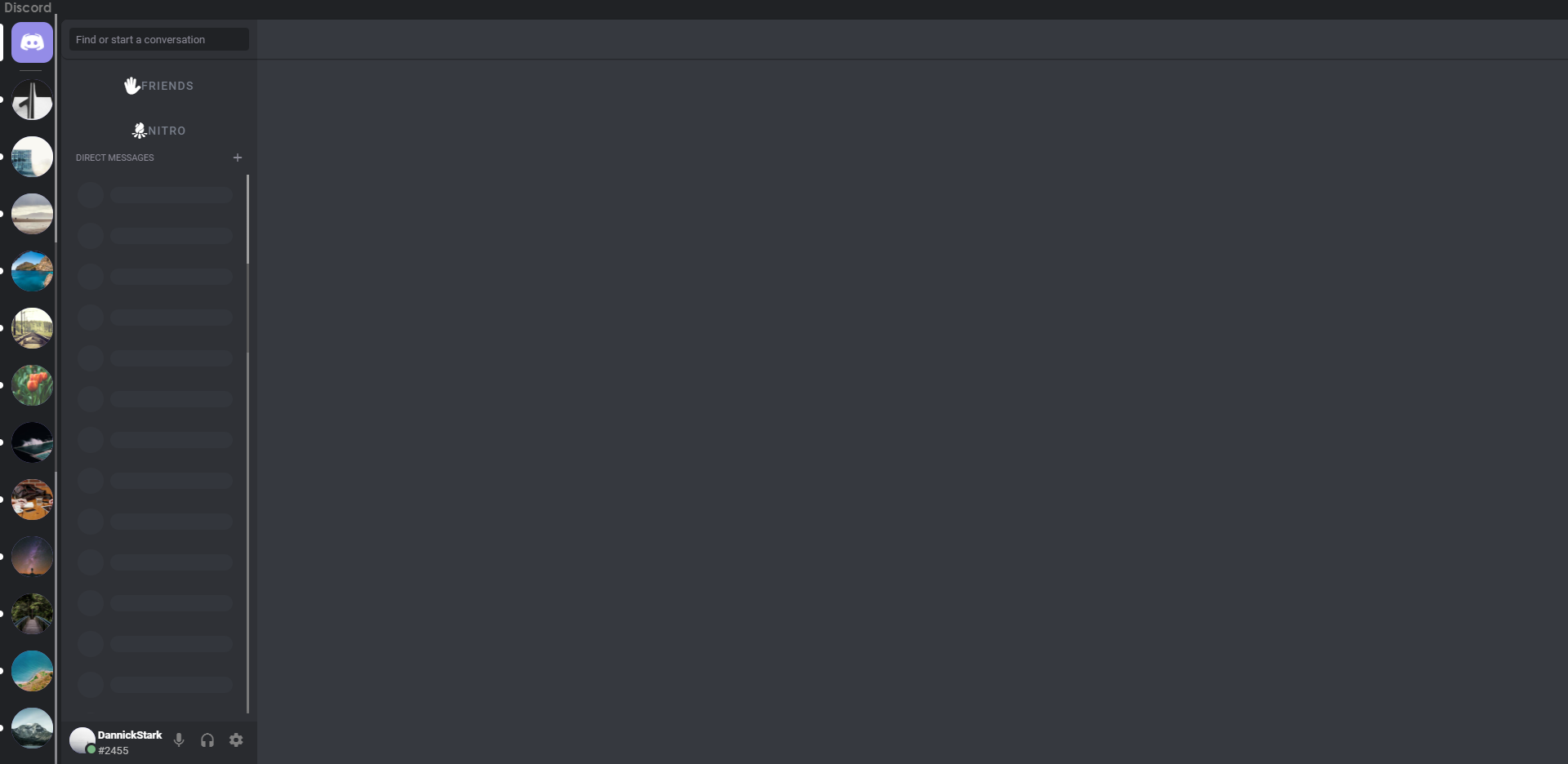Image resolution: width=1568 pixels, height=764 pixels.
Task: Mute the microphone icon
Action: [179, 740]
